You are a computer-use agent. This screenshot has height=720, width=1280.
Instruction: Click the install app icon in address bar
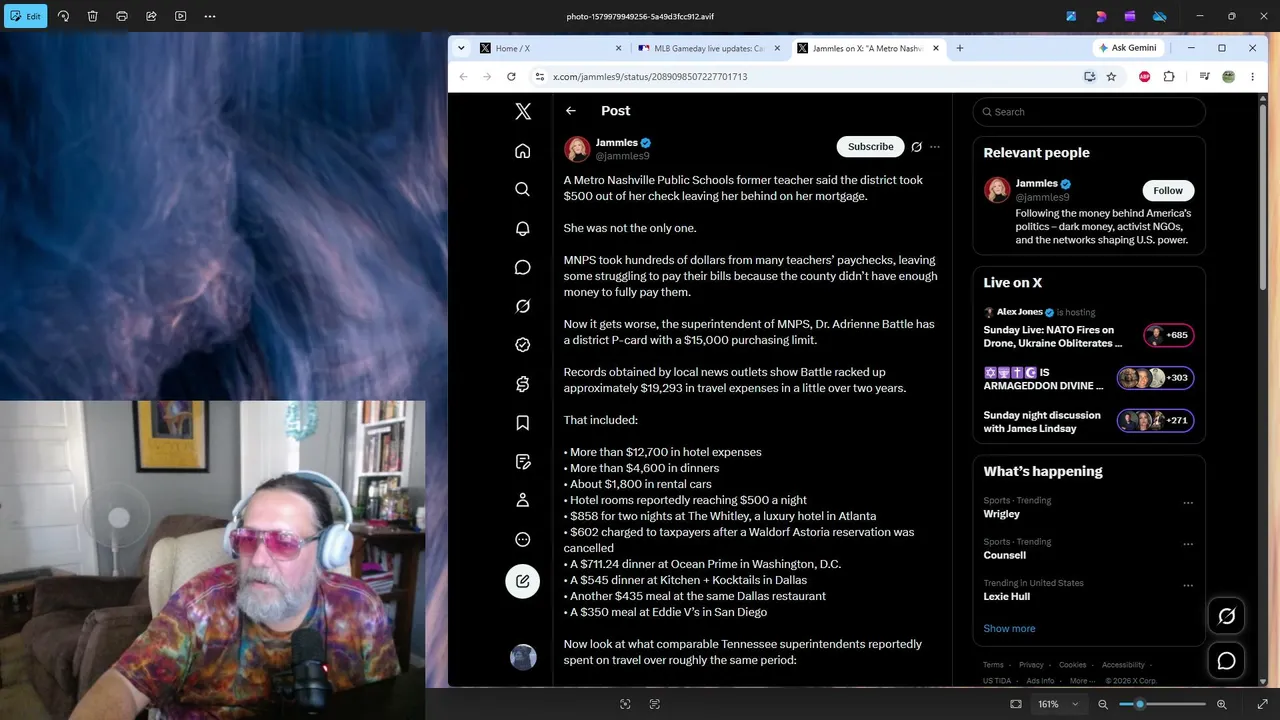[x=1090, y=76]
